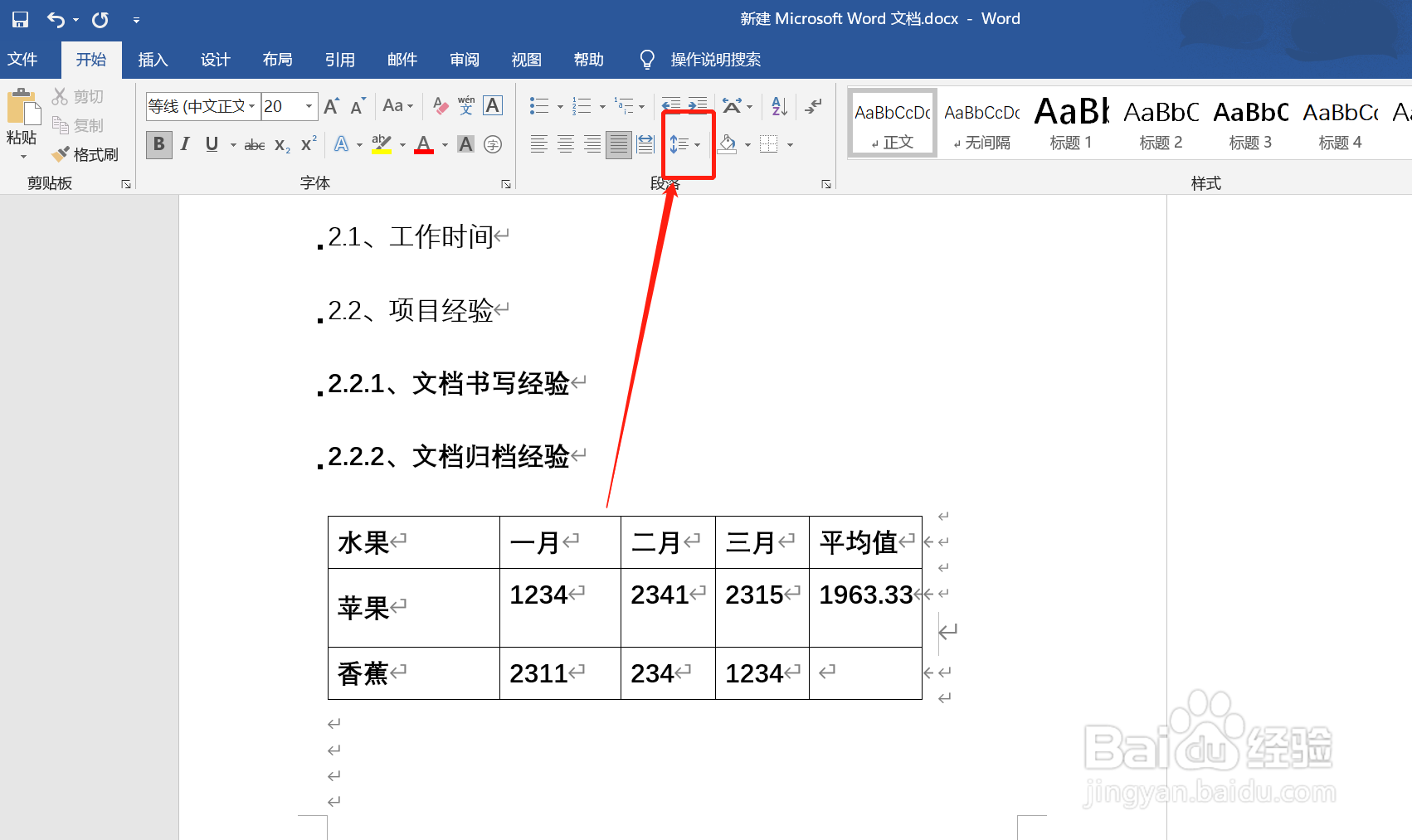Viewport: 1412px width, 840px height.
Task: Open the 视图 ribbon tab
Action: coord(526,60)
